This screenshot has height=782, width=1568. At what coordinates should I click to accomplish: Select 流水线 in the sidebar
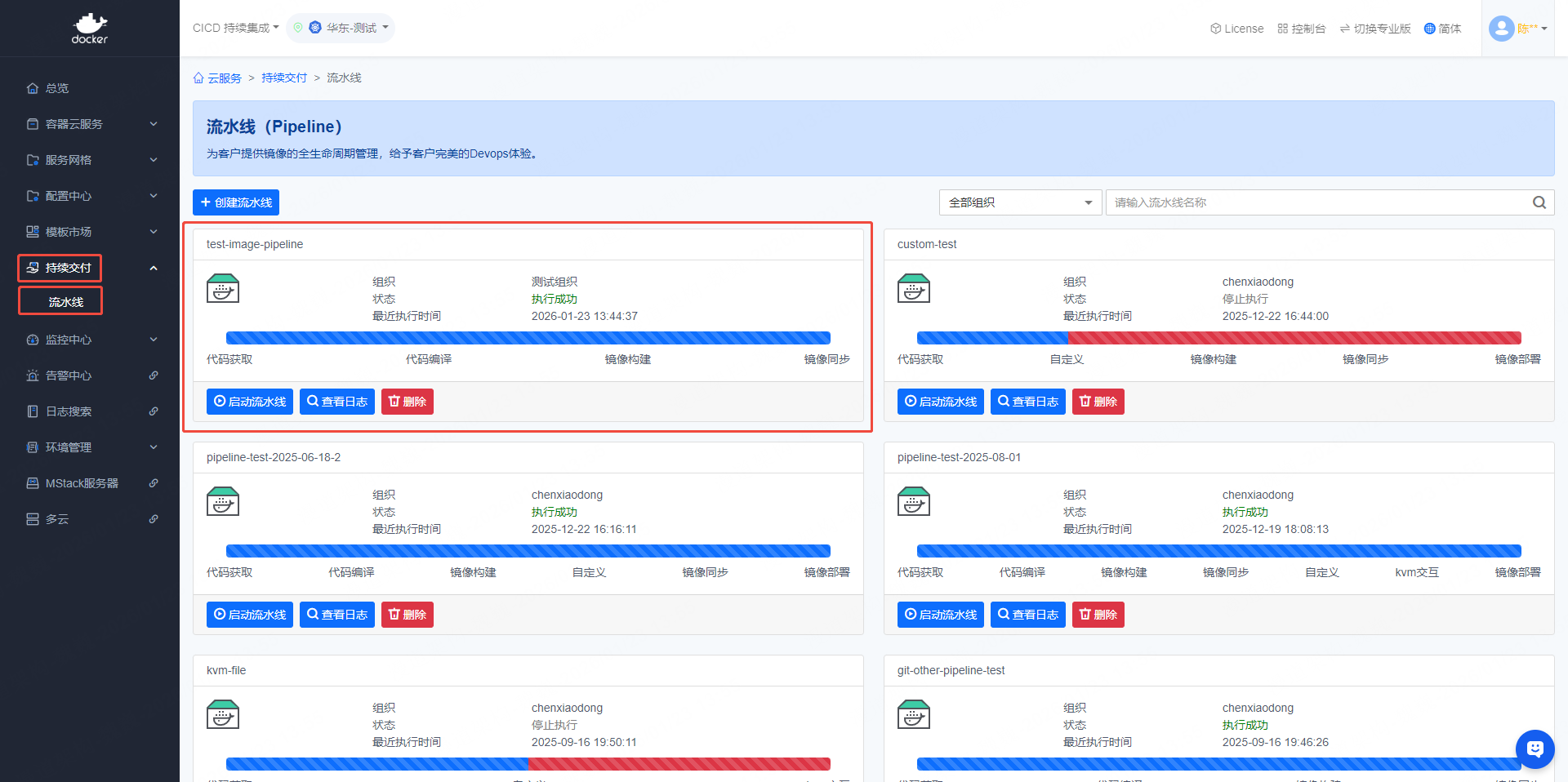point(65,302)
